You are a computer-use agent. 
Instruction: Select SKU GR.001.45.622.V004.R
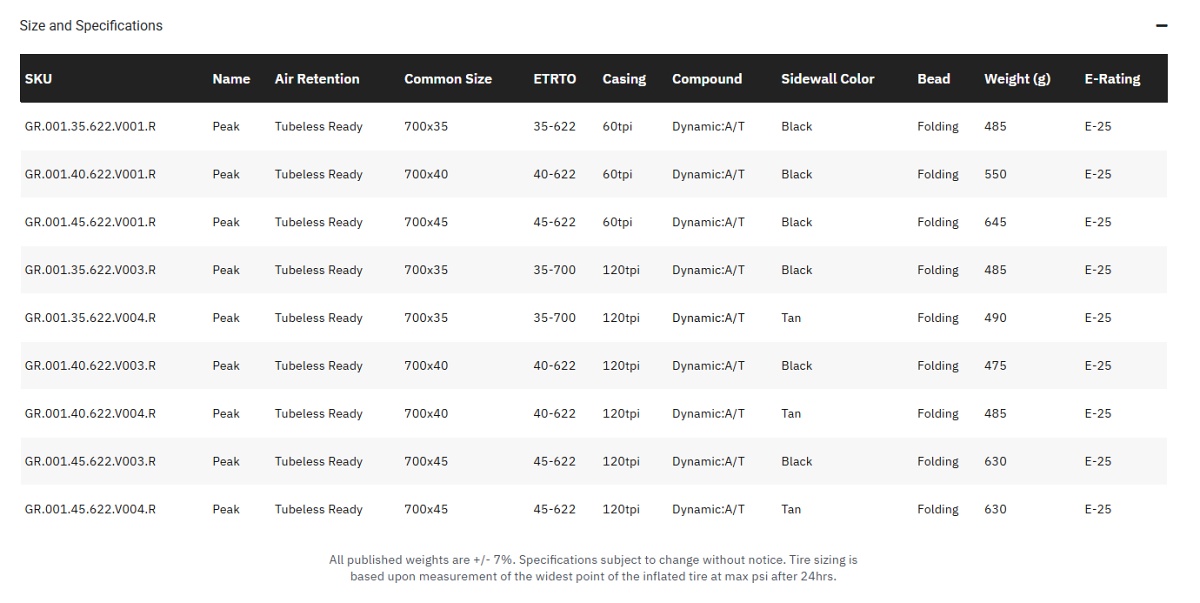coord(90,510)
